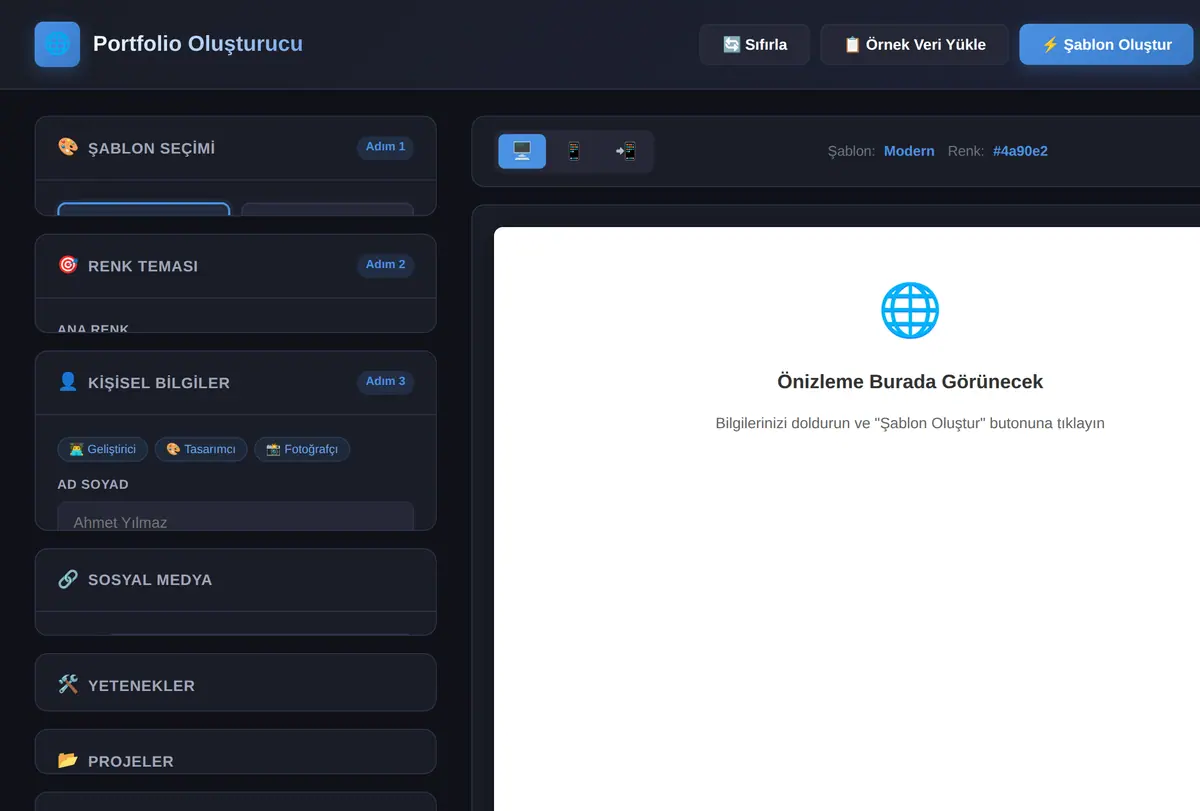The height and width of the screenshot is (811, 1200).
Task: Click the Modern template name text
Action: (x=909, y=151)
